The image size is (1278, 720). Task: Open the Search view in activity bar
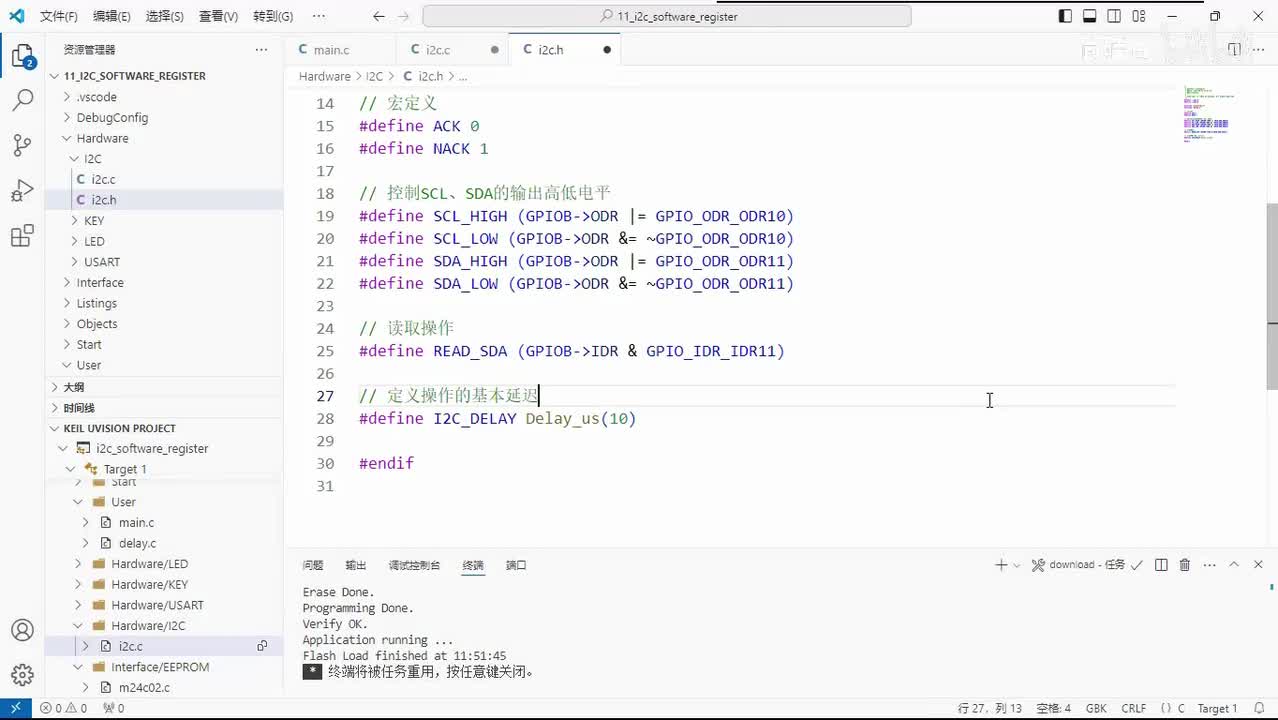22,100
